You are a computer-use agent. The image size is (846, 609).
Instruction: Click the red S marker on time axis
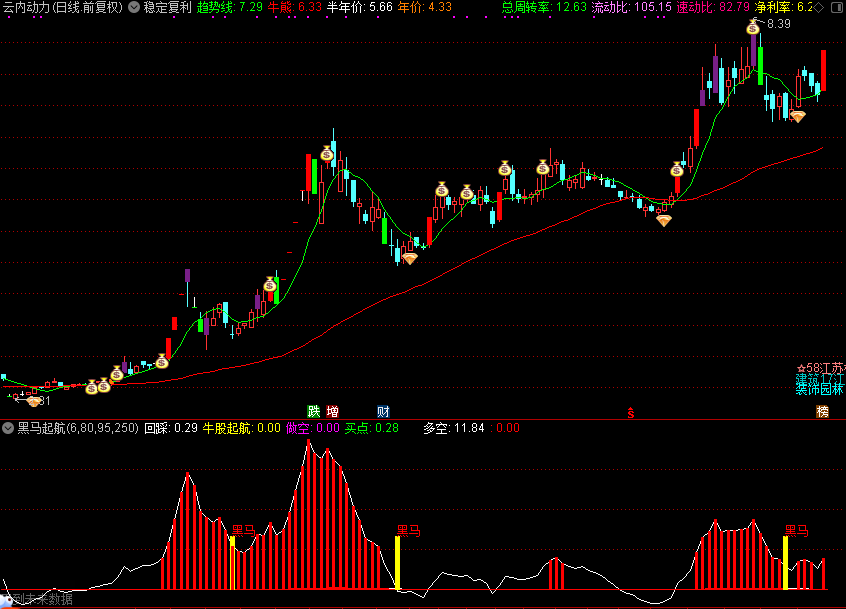pyautogui.click(x=631, y=413)
